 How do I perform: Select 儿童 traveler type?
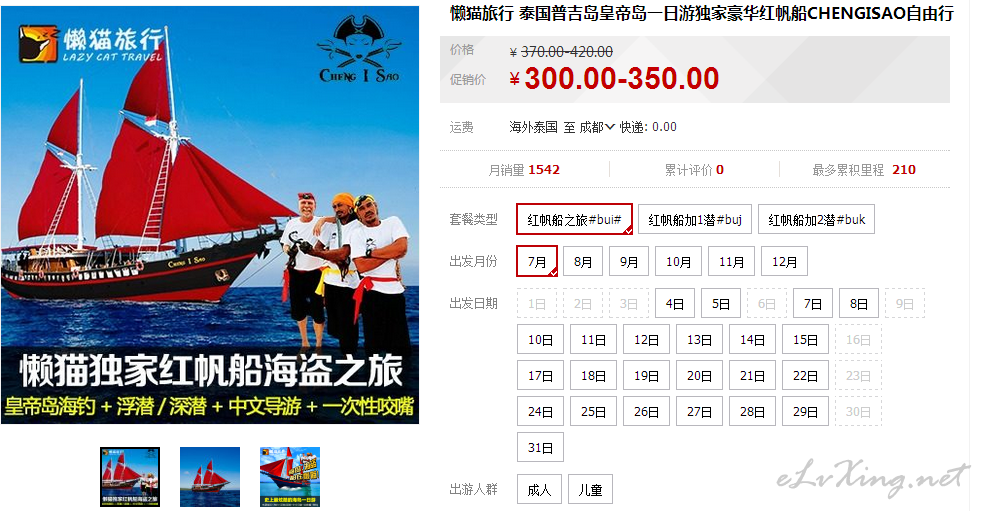(590, 490)
